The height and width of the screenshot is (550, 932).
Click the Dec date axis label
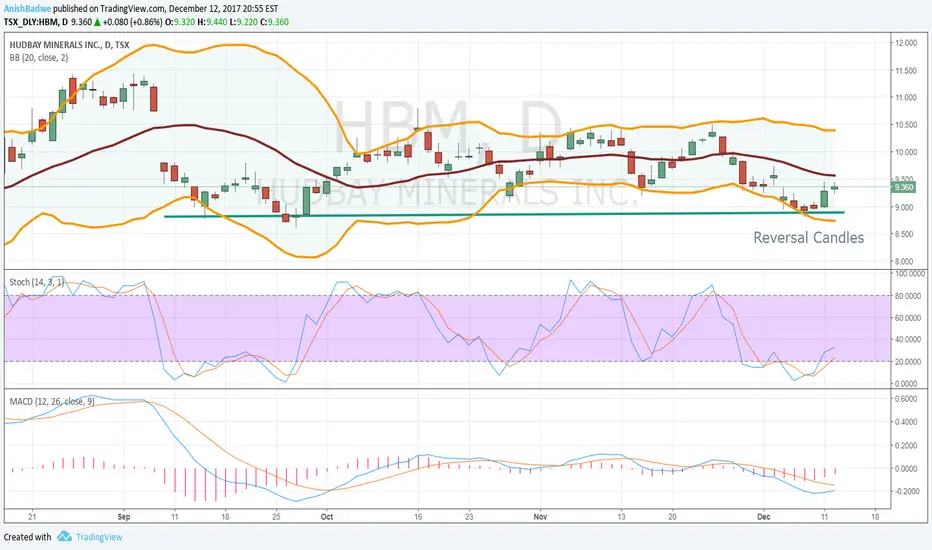[764, 517]
